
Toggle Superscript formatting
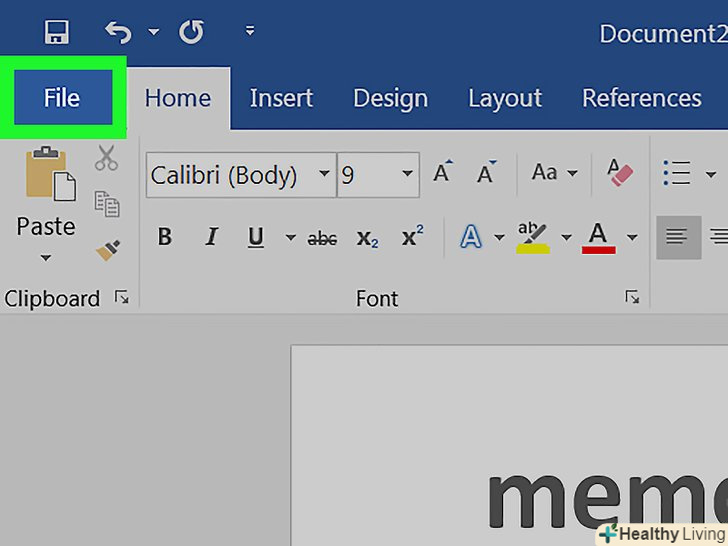412,237
